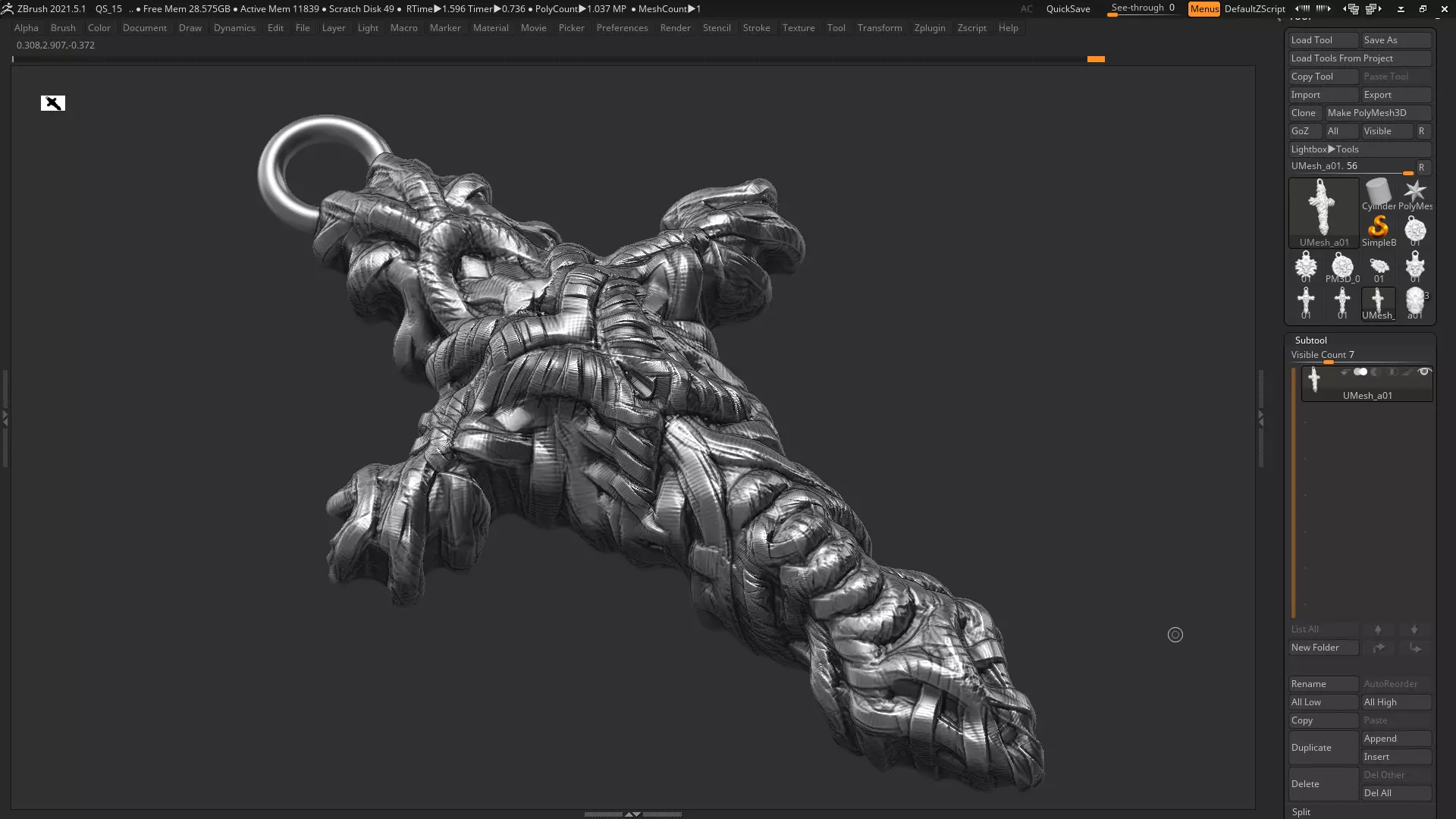Select the PolyMesh3D star tool
The width and height of the screenshot is (1456, 819).
point(1415,195)
